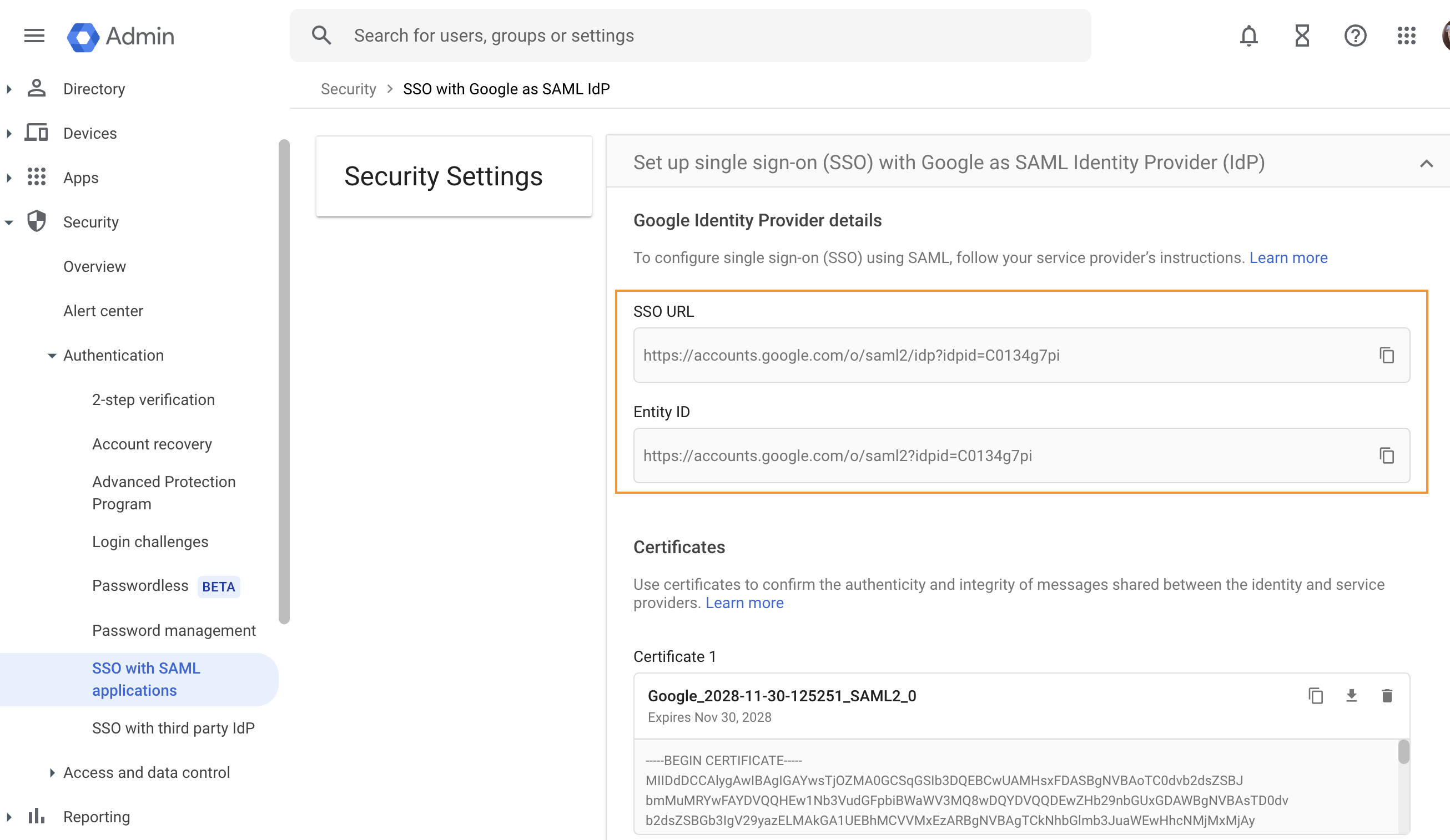Delete Certificate 1 with trash icon
The width and height of the screenshot is (1450, 840).
coord(1387,696)
